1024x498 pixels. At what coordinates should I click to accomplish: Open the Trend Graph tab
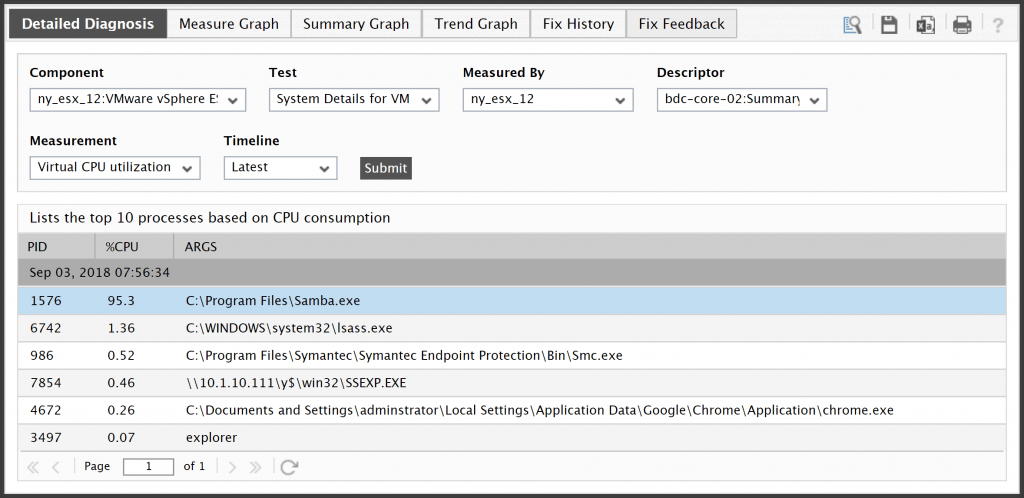point(476,24)
